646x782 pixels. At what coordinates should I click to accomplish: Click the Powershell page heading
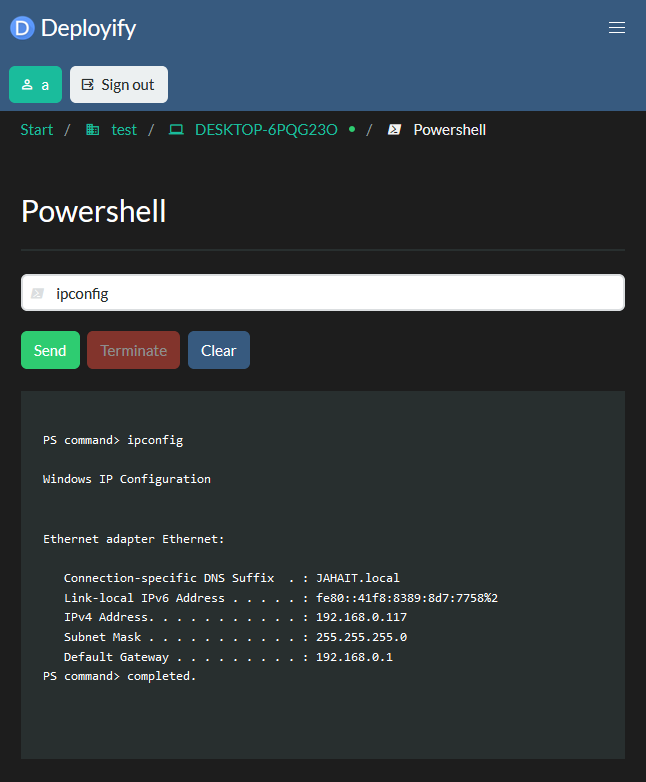point(93,211)
